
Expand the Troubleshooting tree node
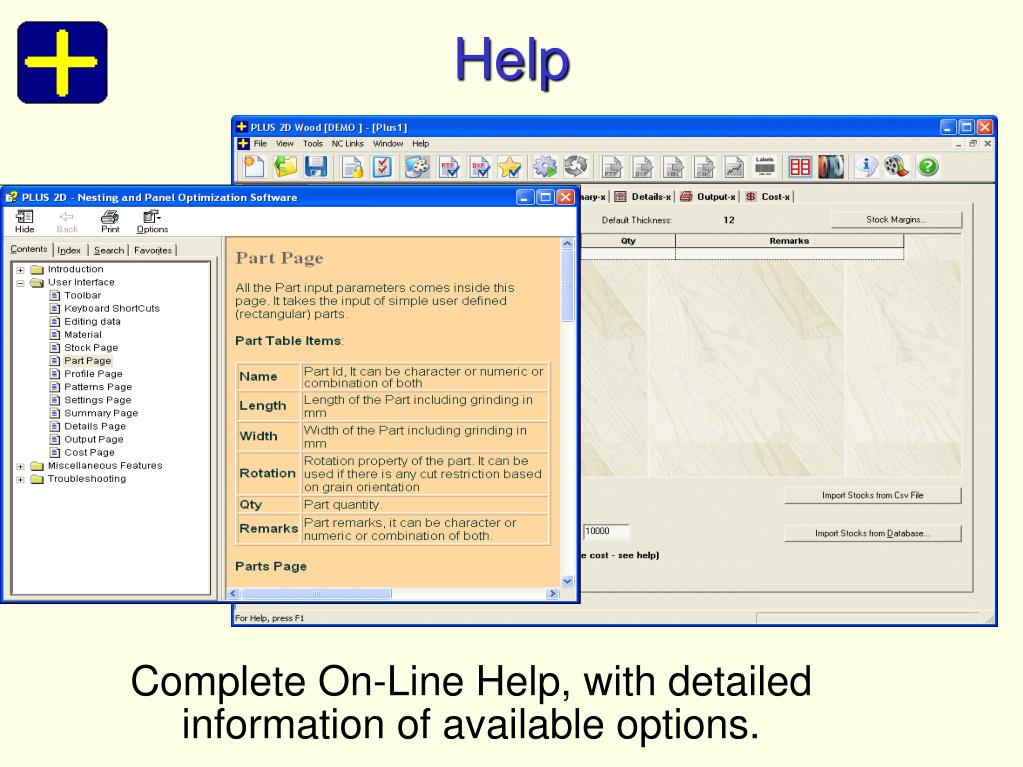(x=20, y=479)
